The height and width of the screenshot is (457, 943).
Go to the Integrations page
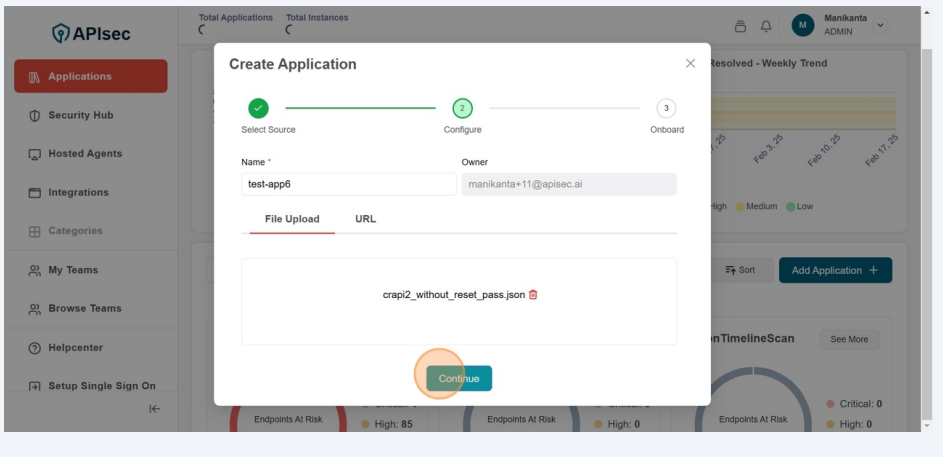coord(78,192)
